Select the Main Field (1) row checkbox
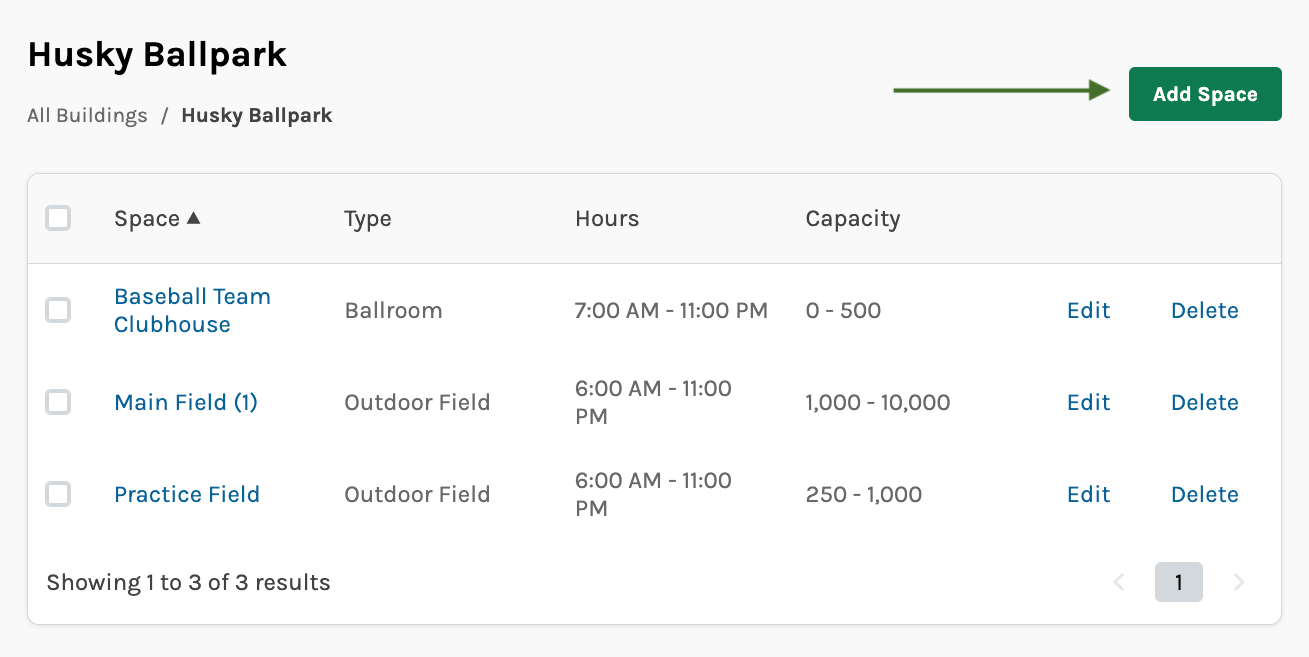 coord(58,402)
